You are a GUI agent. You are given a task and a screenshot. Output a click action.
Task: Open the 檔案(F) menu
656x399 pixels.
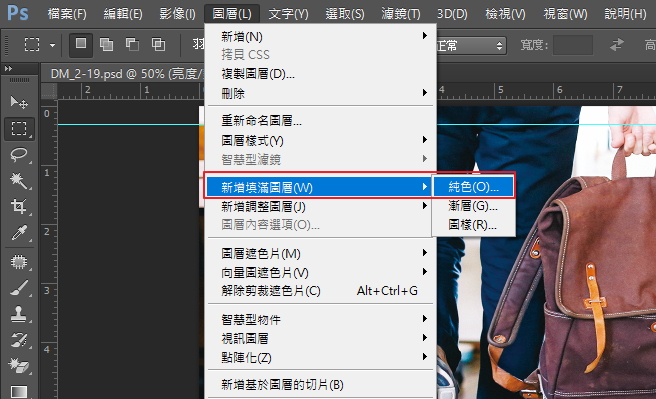(67, 14)
